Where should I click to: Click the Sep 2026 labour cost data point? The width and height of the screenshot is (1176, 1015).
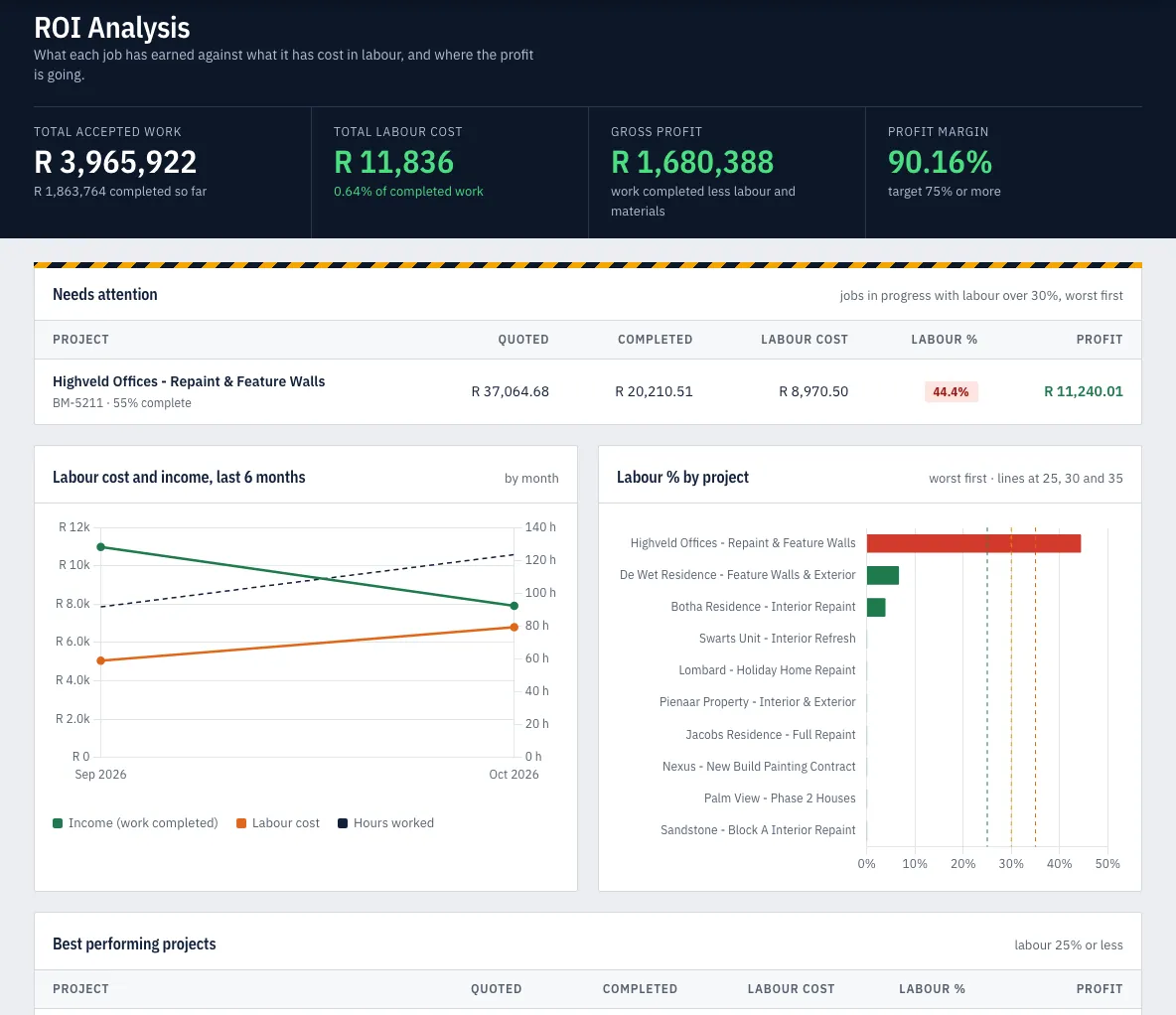click(x=100, y=660)
